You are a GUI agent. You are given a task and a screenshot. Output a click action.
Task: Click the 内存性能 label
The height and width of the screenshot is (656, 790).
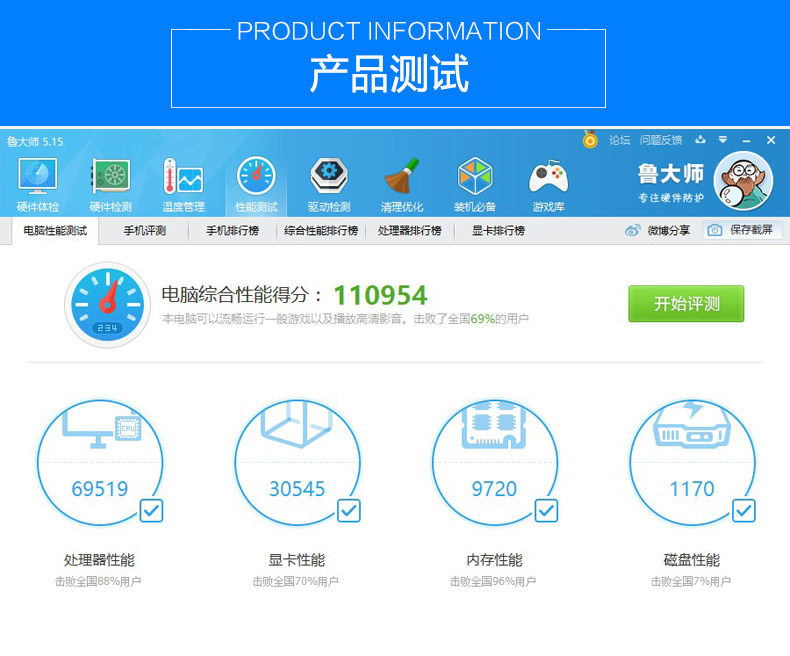pos(494,559)
